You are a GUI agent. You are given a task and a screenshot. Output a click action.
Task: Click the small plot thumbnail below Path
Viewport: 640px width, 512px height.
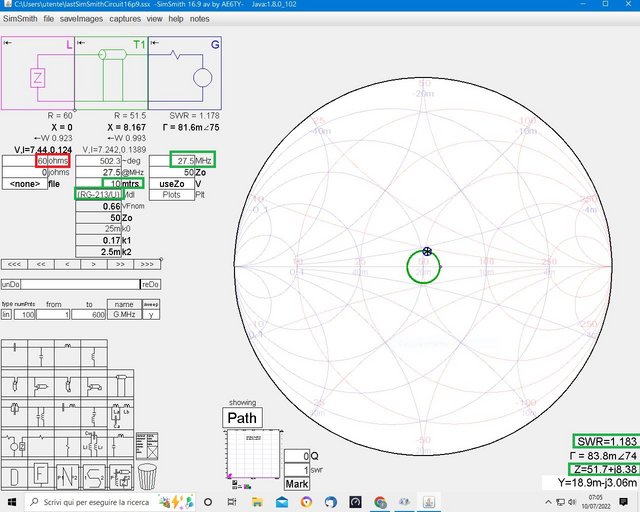(252, 454)
